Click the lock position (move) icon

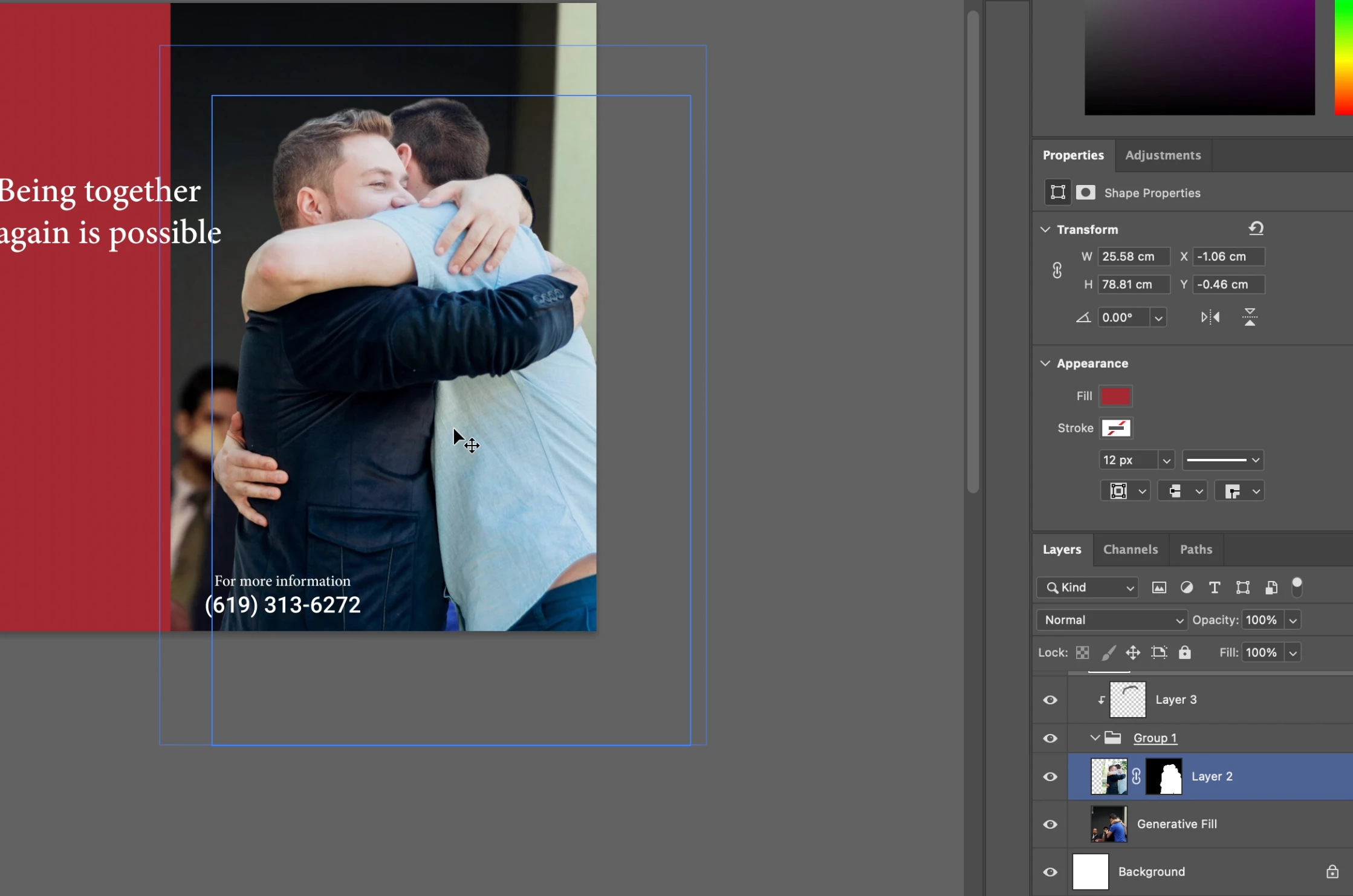point(1132,653)
